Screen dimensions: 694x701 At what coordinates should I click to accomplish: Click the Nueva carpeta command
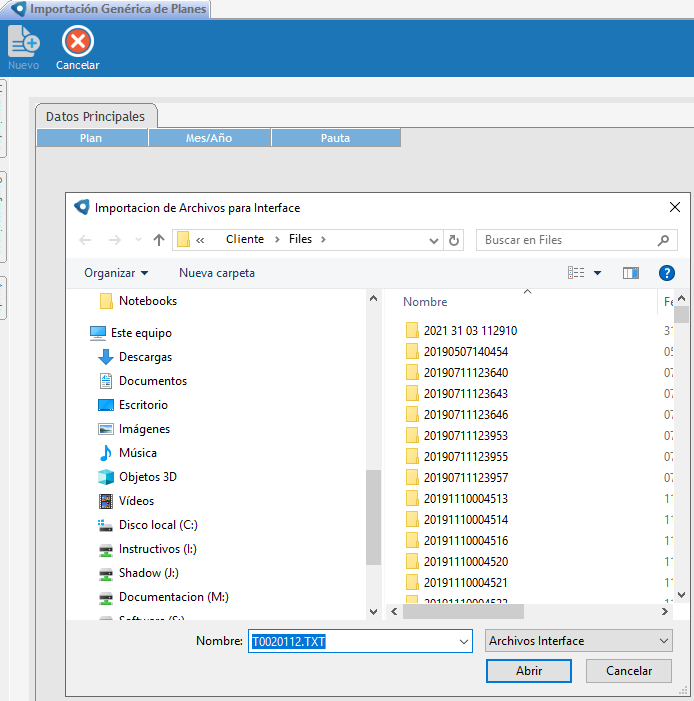click(217, 273)
